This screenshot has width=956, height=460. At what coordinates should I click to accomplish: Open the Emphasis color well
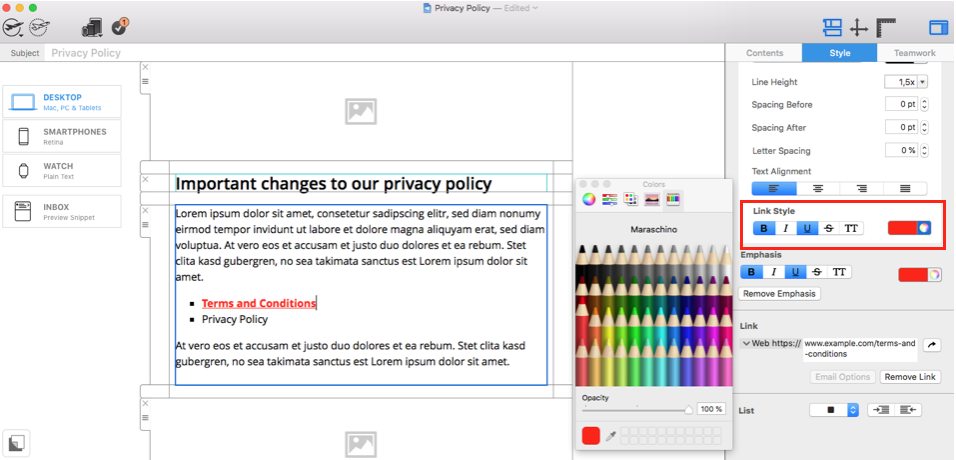[x=920, y=275]
